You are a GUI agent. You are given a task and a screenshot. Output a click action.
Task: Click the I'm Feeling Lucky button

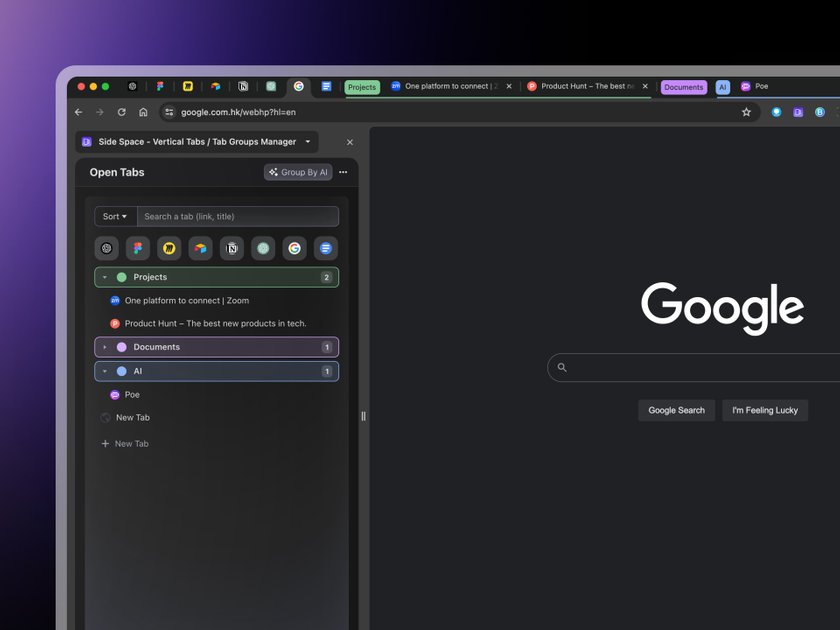click(x=765, y=410)
